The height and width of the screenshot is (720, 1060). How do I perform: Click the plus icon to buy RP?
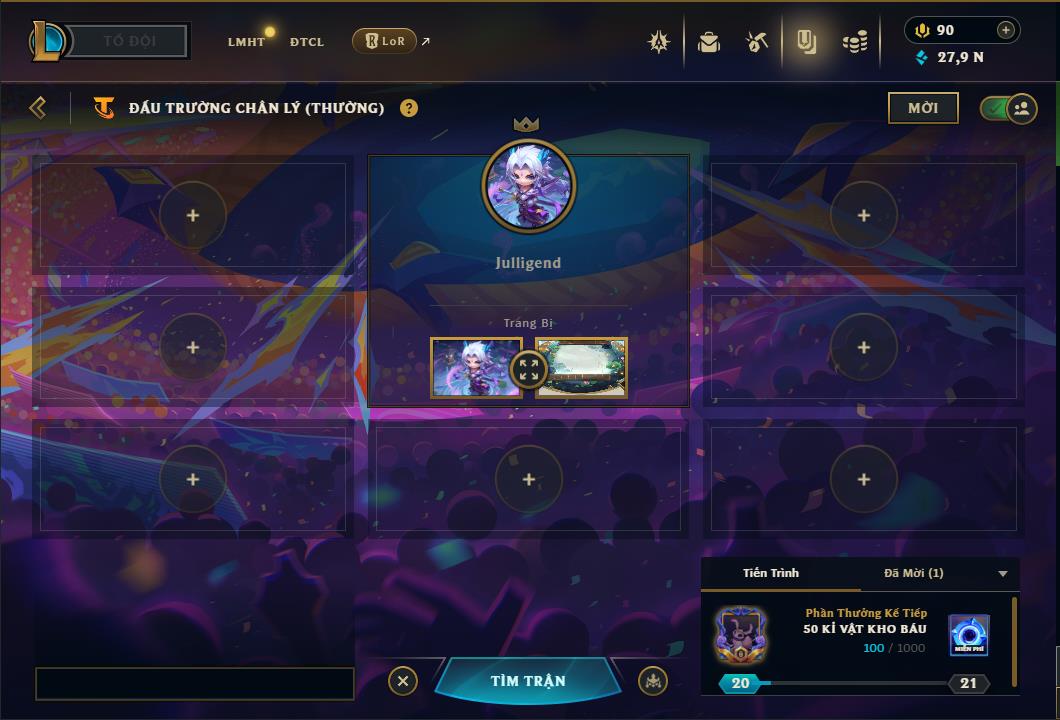[x=1006, y=30]
